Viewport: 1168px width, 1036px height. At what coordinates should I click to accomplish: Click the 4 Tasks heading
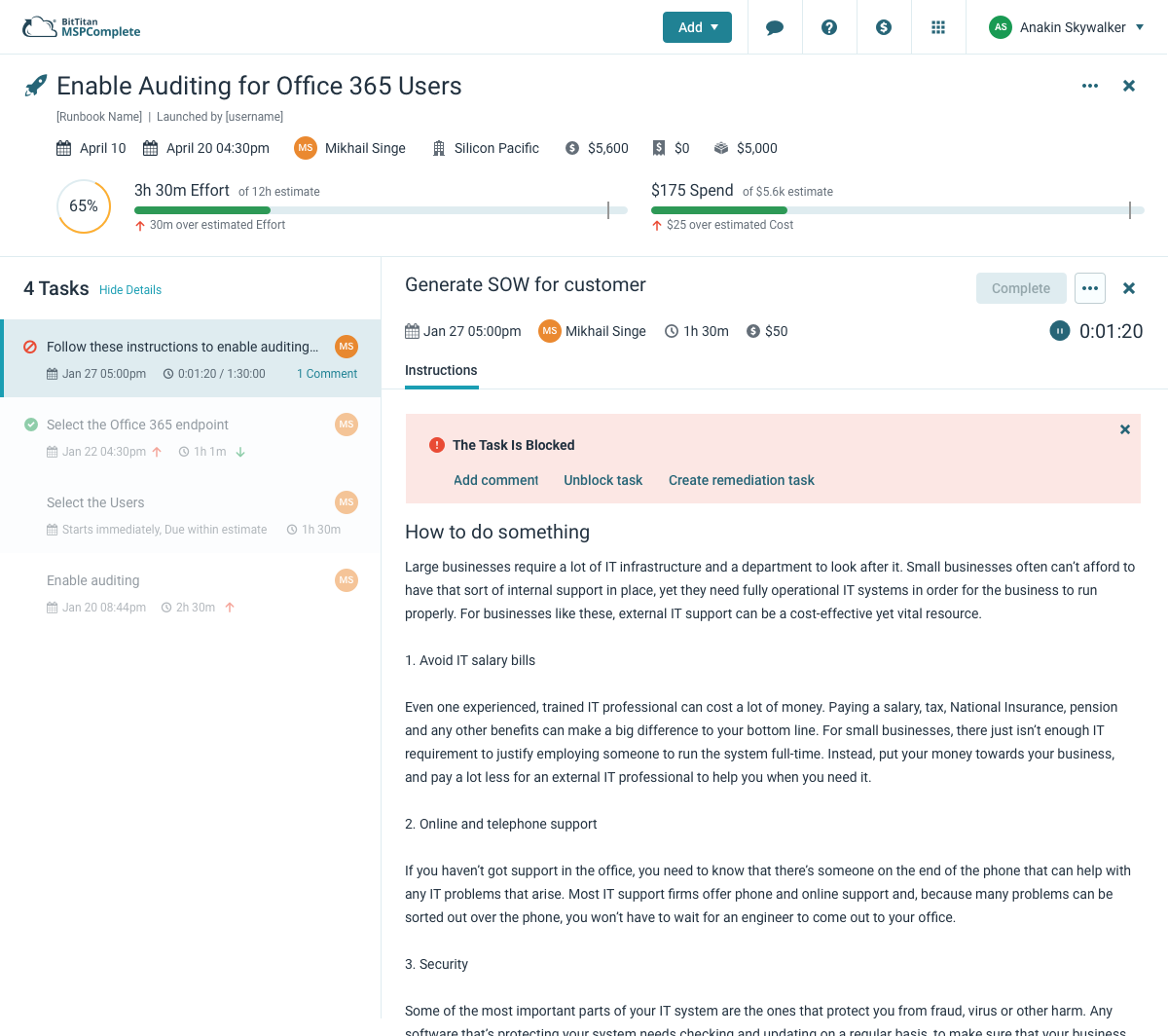pos(55,288)
